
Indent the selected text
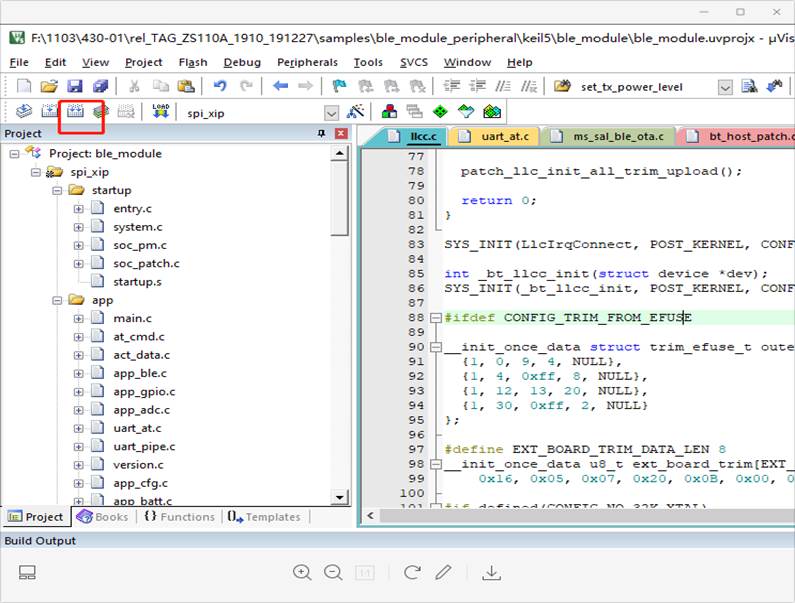point(452,86)
